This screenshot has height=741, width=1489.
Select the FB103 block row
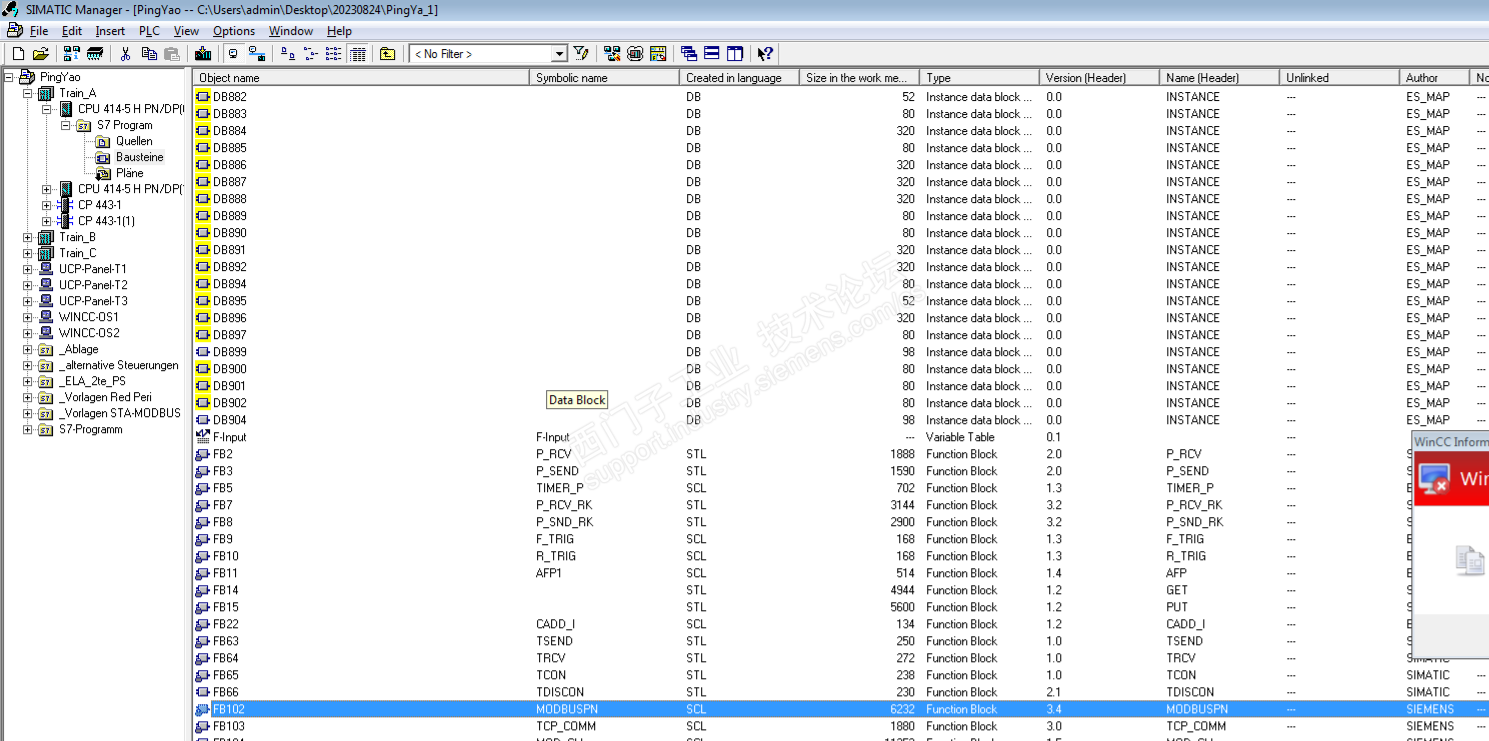tap(841, 726)
